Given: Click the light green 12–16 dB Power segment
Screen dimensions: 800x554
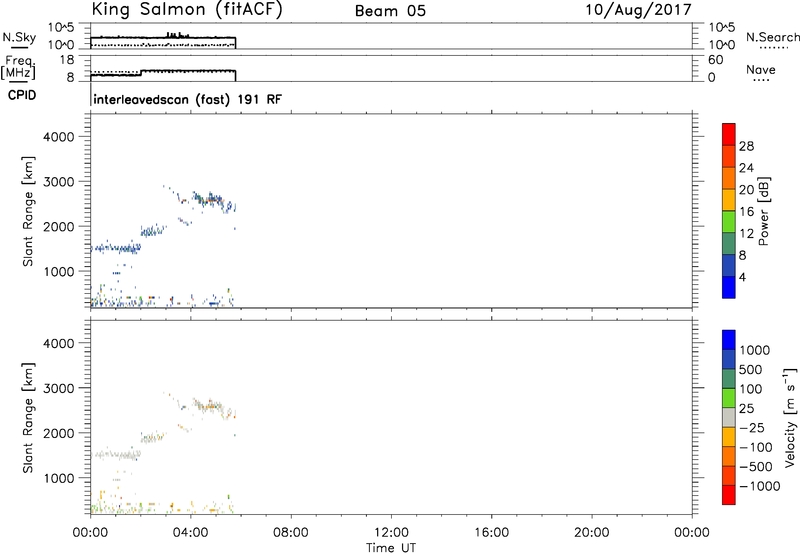Looking at the screenshot, I should click(729, 222).
